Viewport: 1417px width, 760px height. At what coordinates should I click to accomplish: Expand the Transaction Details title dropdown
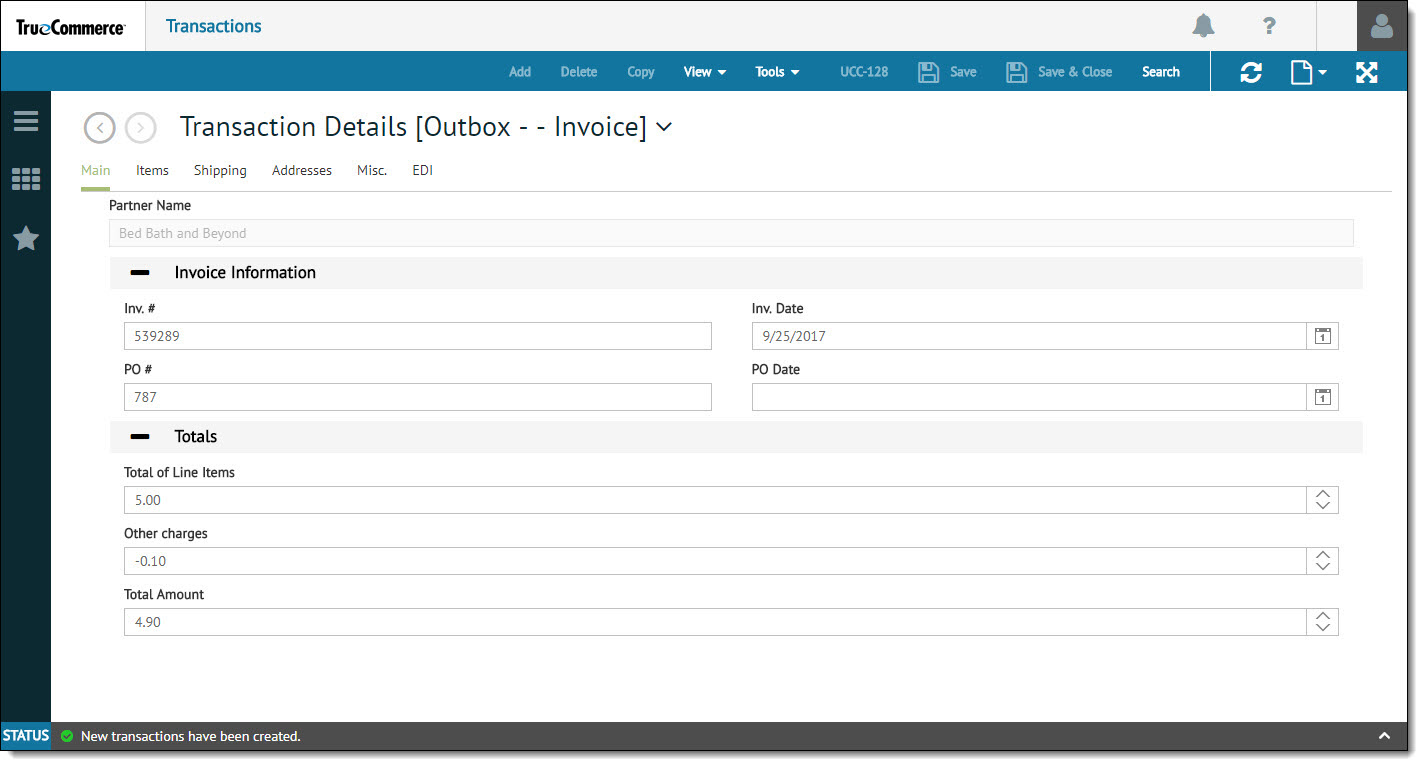663,127
